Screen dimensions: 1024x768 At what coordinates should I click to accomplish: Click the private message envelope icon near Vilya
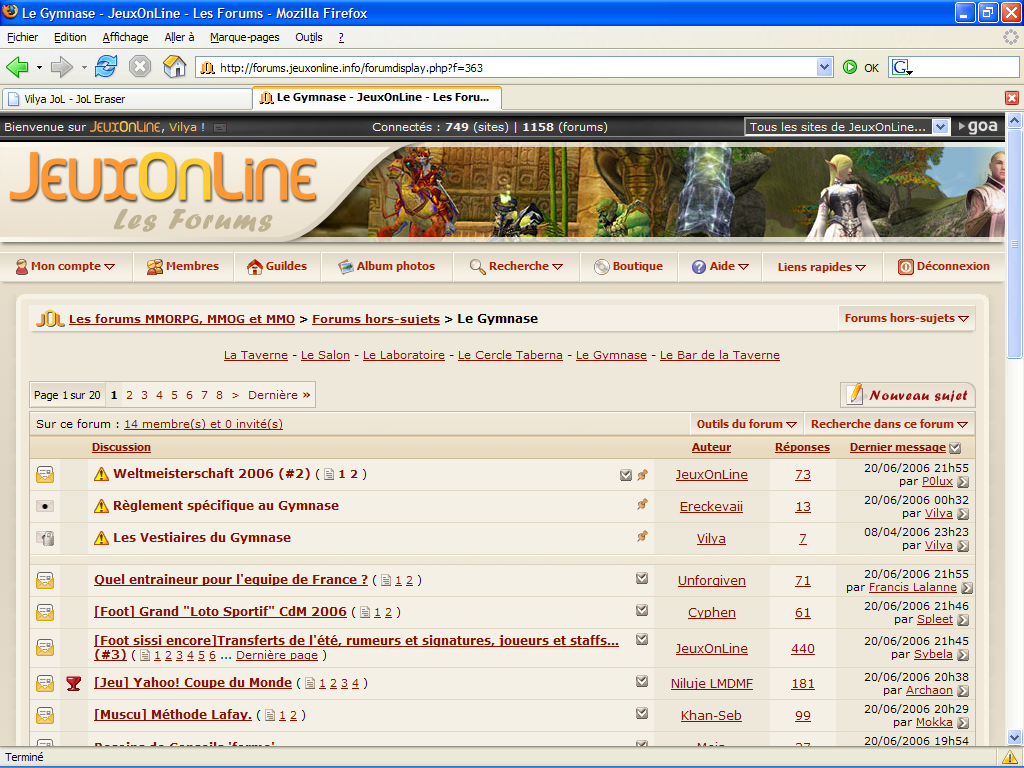tap(220, 127)
